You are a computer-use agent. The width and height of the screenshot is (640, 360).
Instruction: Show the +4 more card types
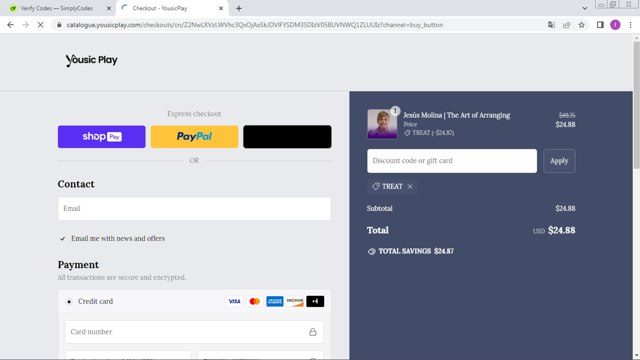pyautogui.click(x=315, y=301)
